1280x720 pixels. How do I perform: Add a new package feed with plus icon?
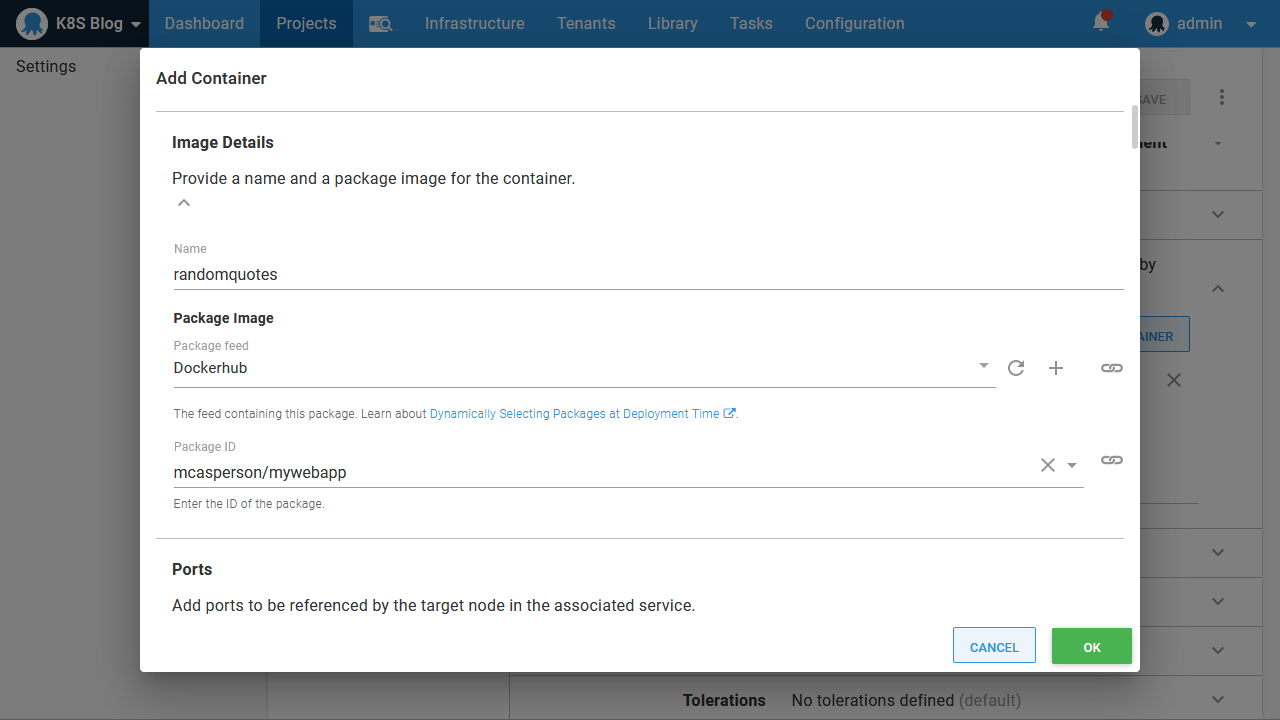[x=1056, y=368]
